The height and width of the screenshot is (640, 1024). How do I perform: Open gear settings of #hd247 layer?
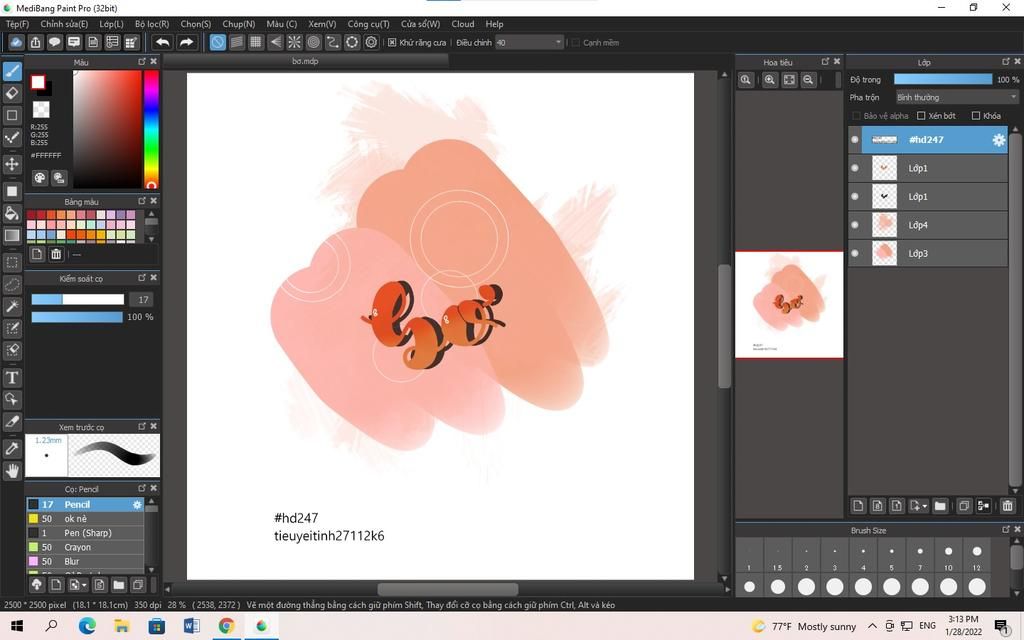[x=999, y=140]
